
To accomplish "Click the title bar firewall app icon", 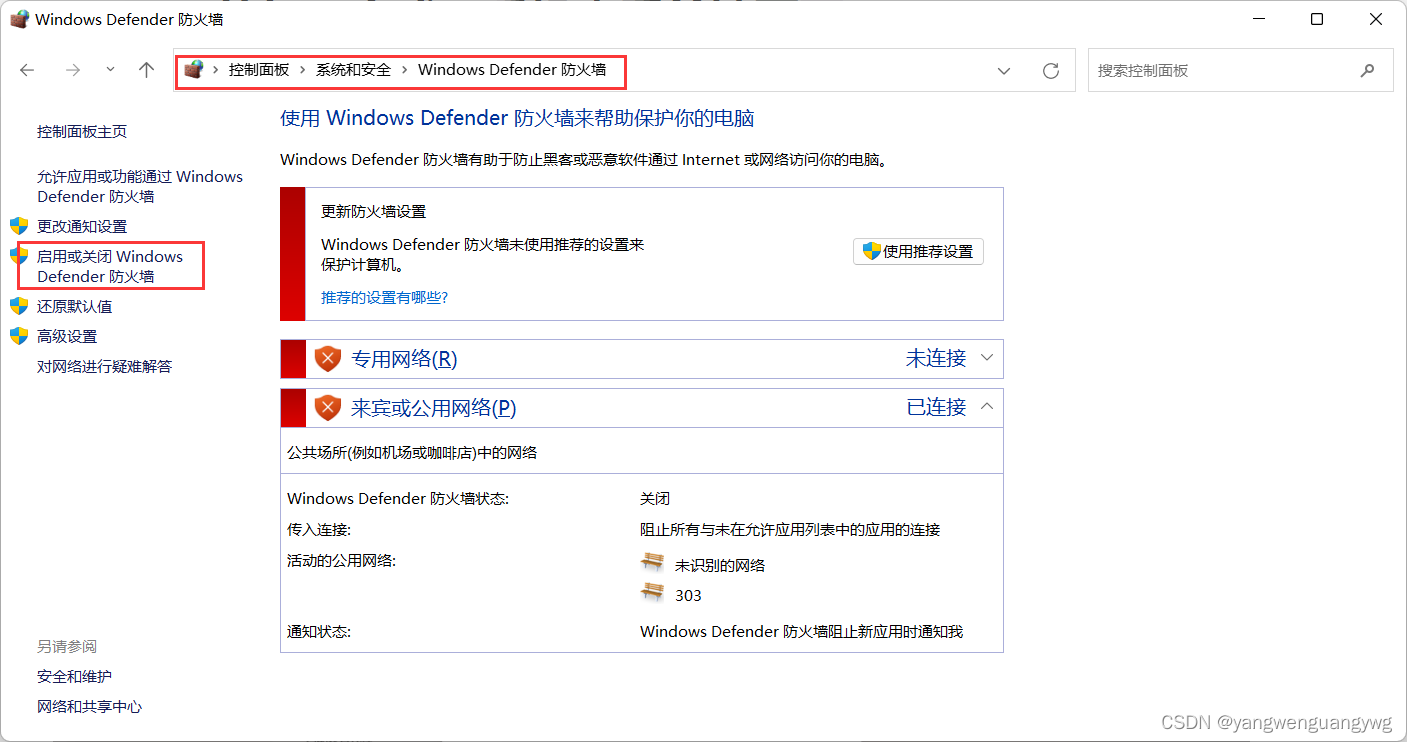I will (x=20, y=19).
